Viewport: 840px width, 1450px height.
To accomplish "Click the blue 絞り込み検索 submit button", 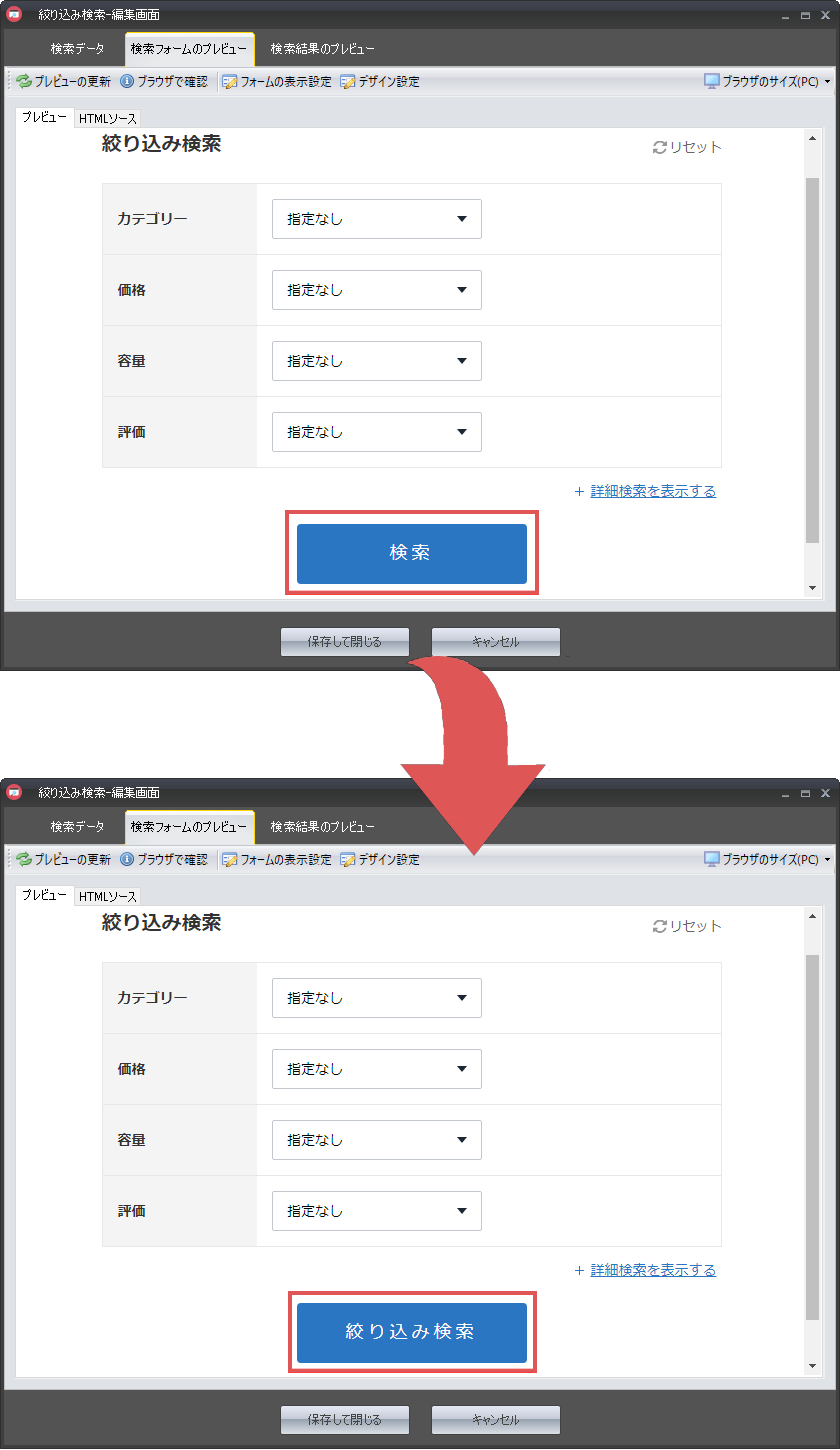I will pyautogui.click(x=411, y=1332).
